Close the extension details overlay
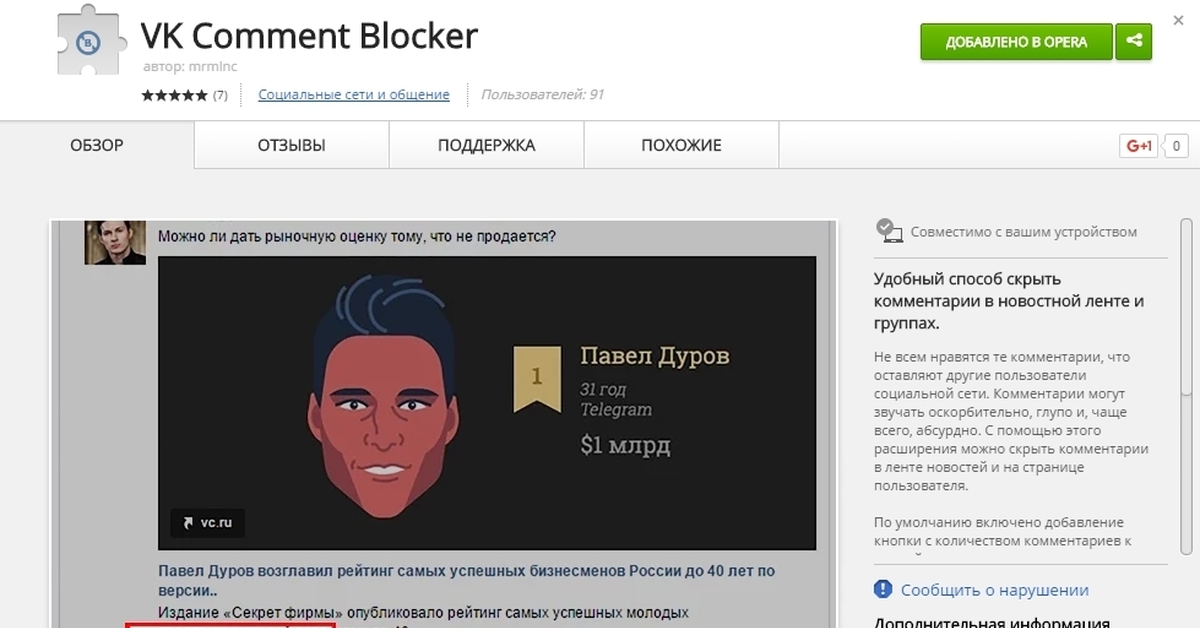 pos(1180,20)
